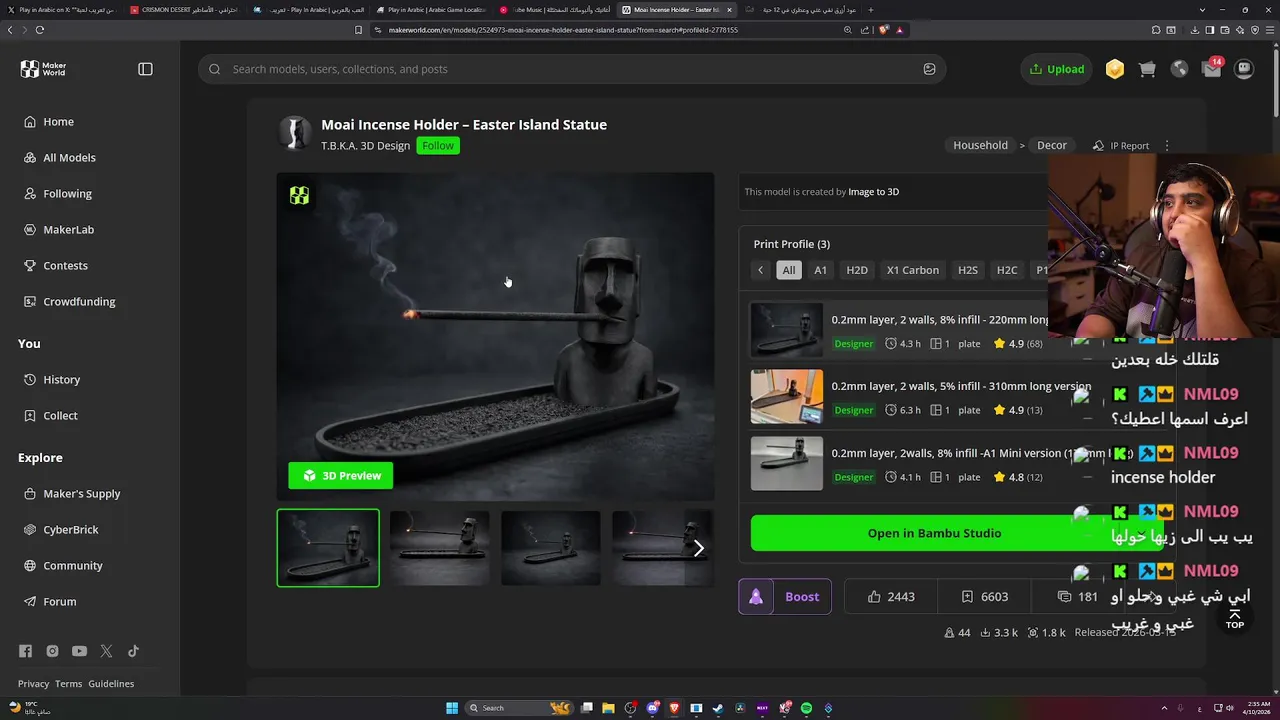Open Spotify from the taskbar

[x=806, y=708]
